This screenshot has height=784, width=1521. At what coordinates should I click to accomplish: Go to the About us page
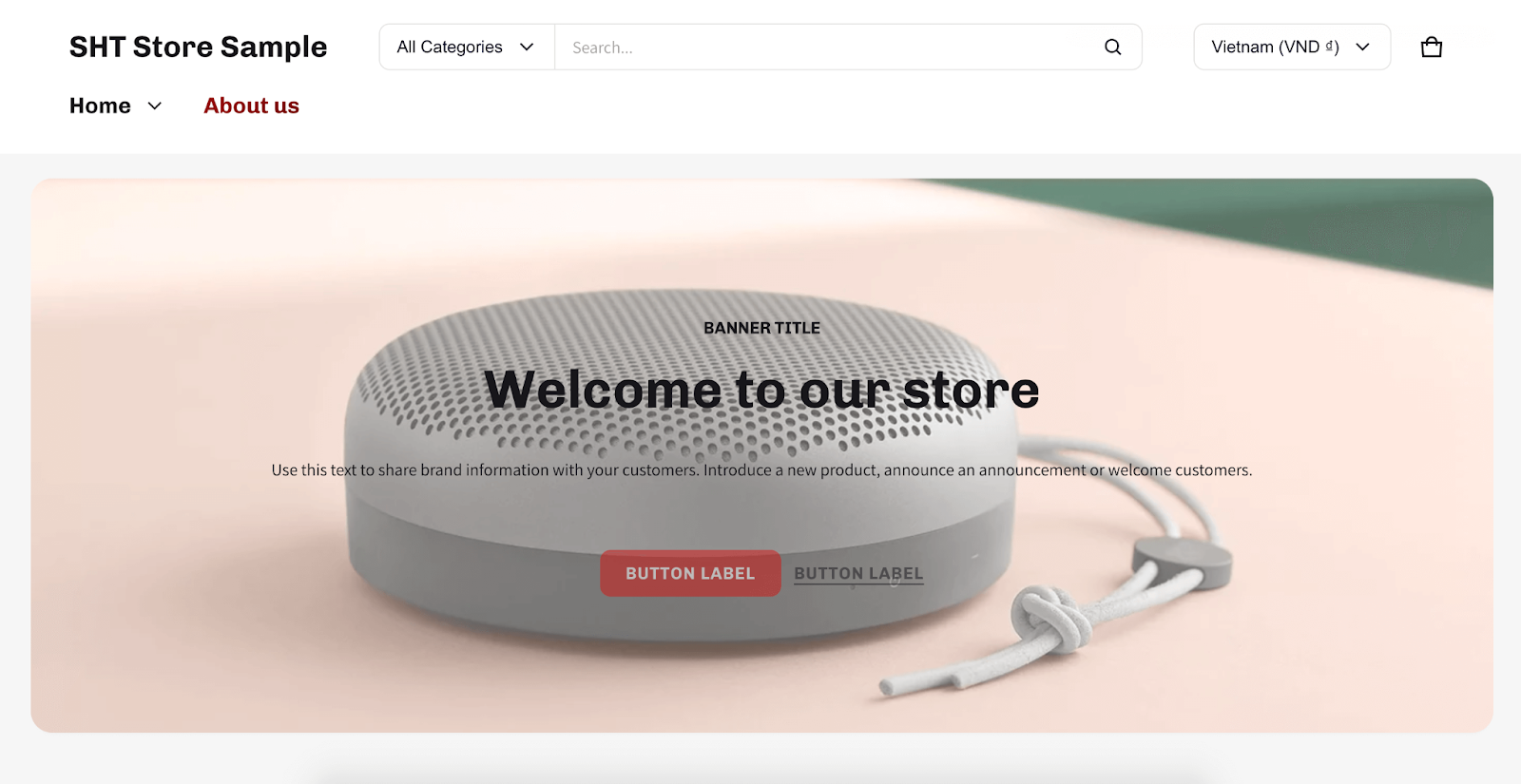click(x=251, y=105)
